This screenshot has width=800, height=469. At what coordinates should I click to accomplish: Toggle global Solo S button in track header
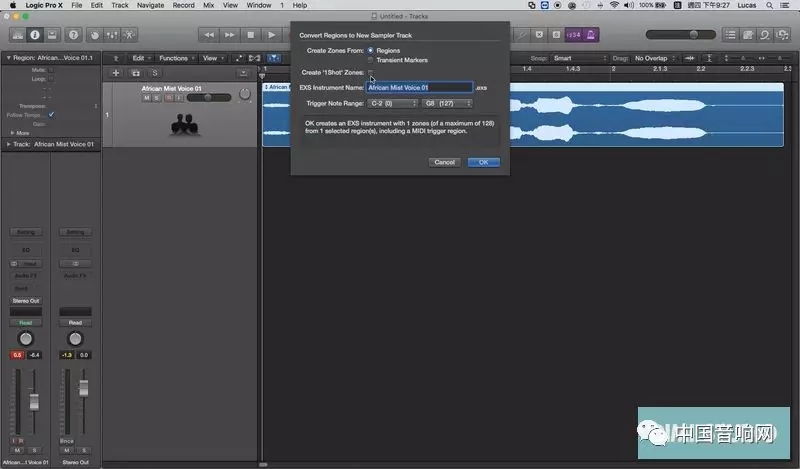[155, 73]
